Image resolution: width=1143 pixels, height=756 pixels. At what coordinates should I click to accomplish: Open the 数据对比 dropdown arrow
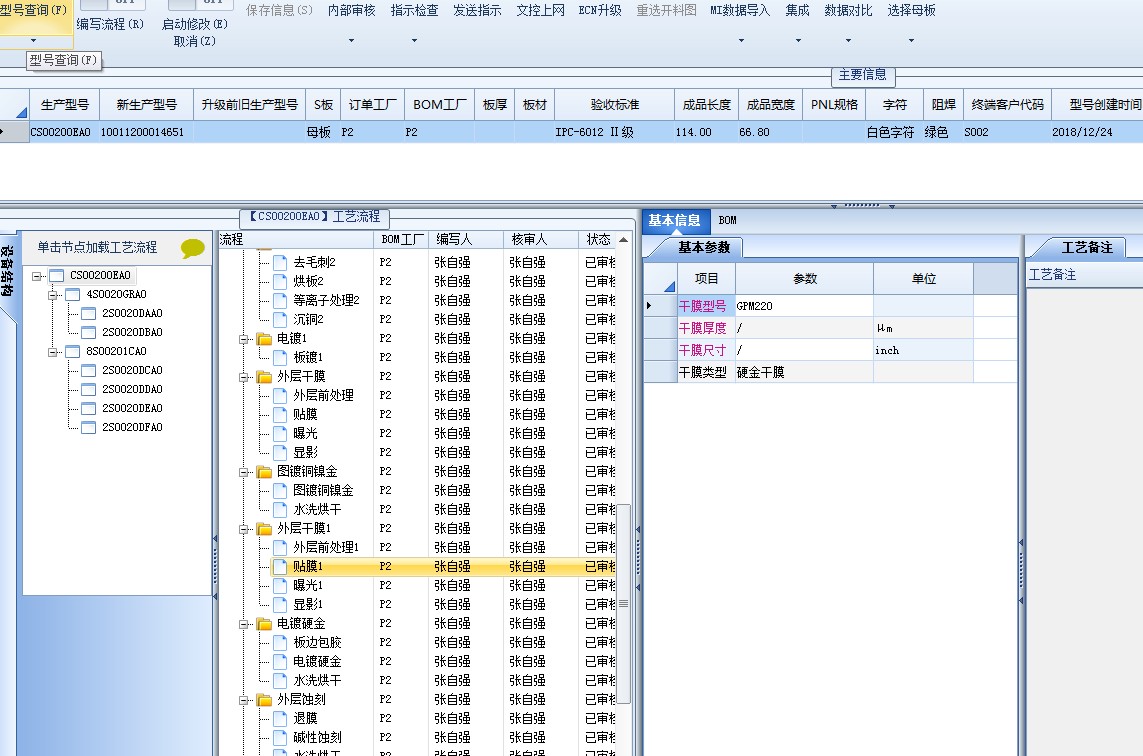(x=848, y=41)
